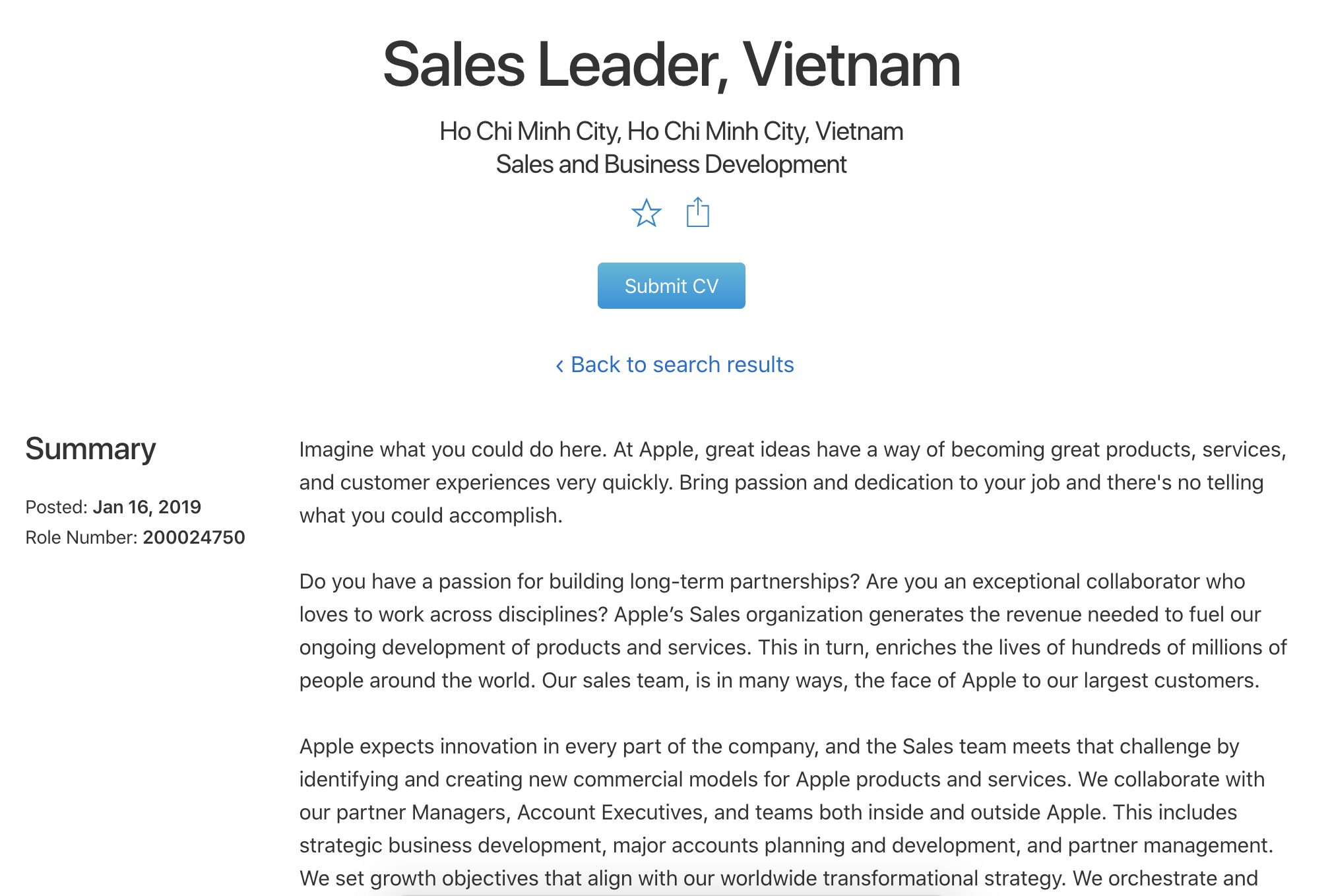
Task: Click the Jan 16, 2019 posted date
Action: 147,507
